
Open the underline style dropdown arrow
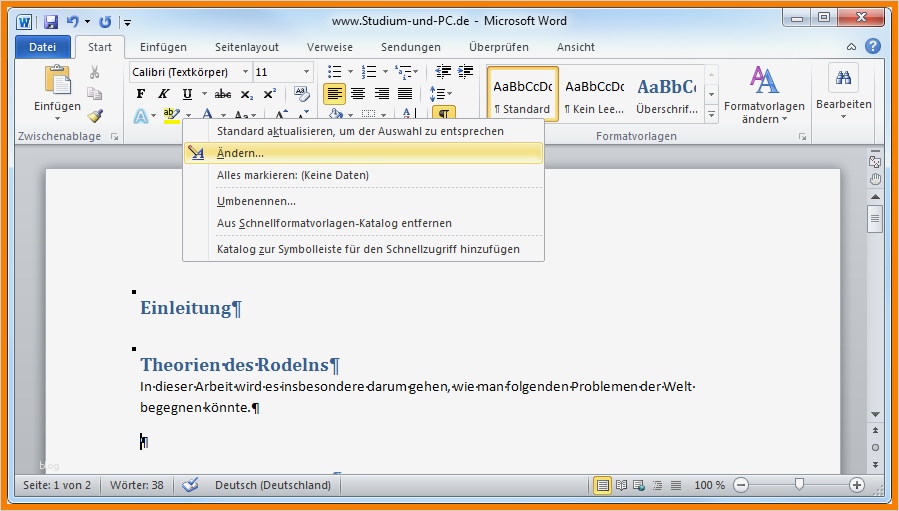coord(204,94)
